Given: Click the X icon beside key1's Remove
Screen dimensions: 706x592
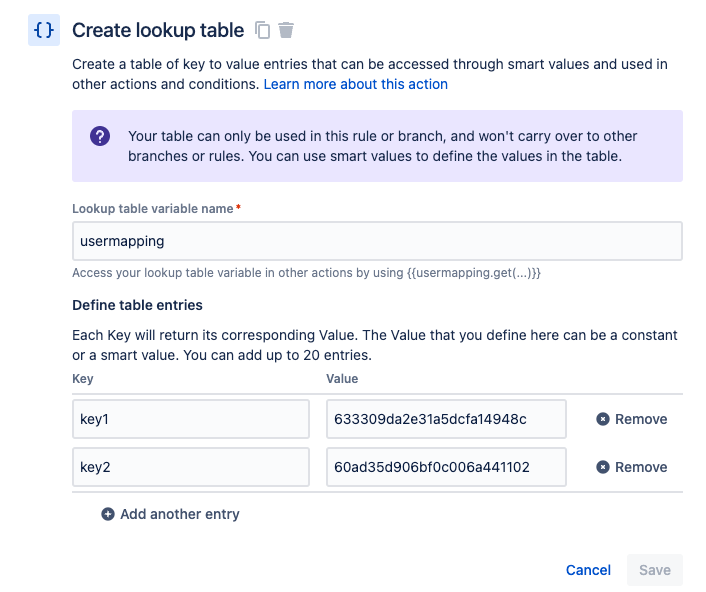Looking at the screenshot, I should click(602, 420).
